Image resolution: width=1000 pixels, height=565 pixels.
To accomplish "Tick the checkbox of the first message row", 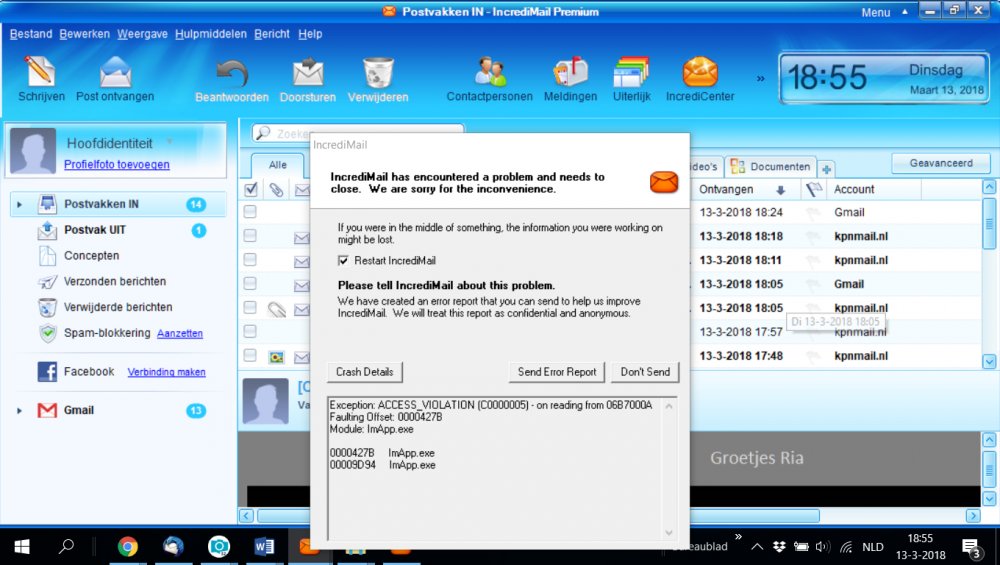I will [x=250, y=212].
